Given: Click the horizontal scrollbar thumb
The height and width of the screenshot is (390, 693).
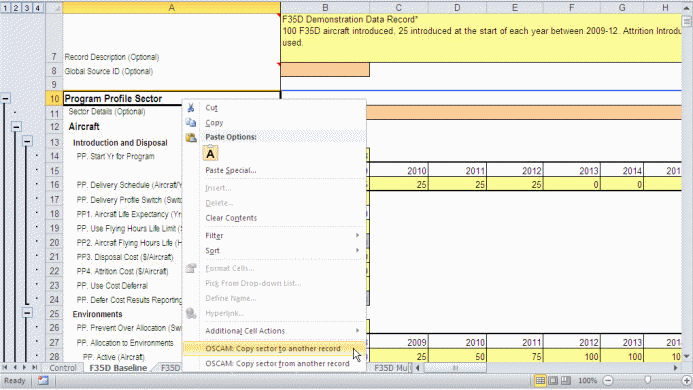Looking at the screenshot, I should tap(455, 367).
